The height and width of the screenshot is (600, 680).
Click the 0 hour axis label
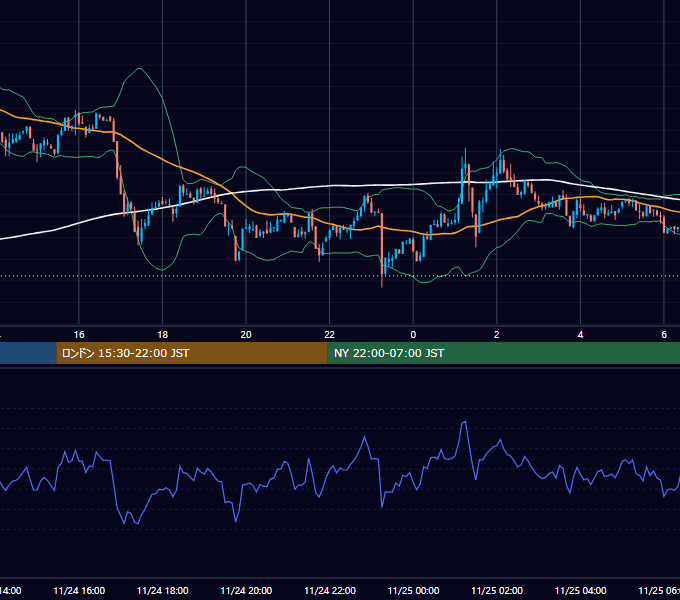coord(413,335)
